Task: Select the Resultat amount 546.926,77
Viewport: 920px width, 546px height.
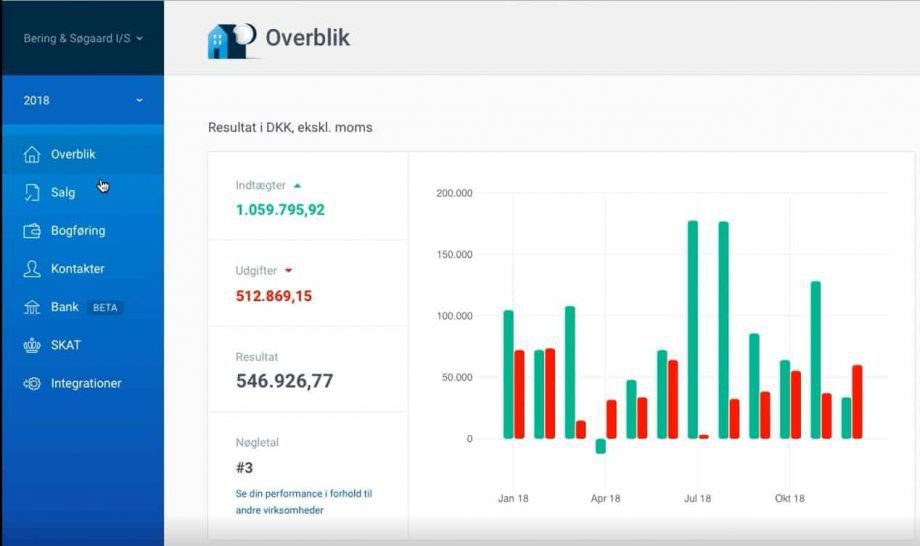Action: pos(285,381)
